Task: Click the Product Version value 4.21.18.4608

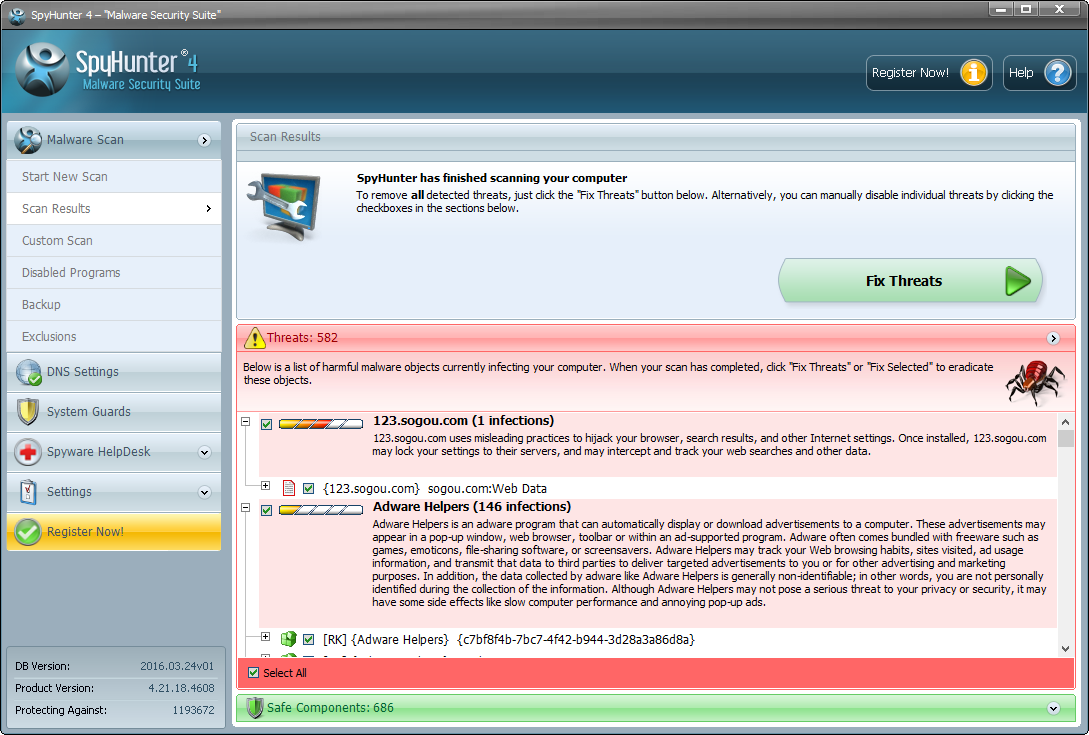Action: click(181, 688)
